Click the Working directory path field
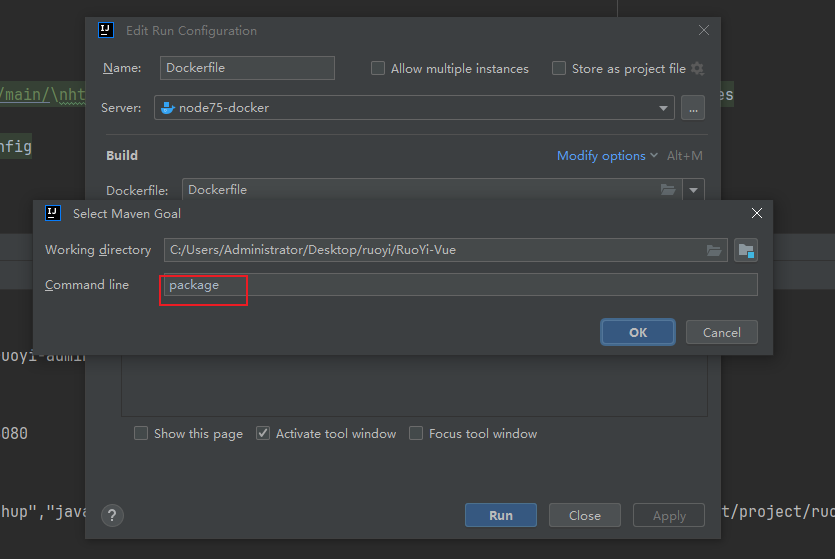The width and height of the screenshot is (835, 559). pyautogui.click(x=445, y=250)
